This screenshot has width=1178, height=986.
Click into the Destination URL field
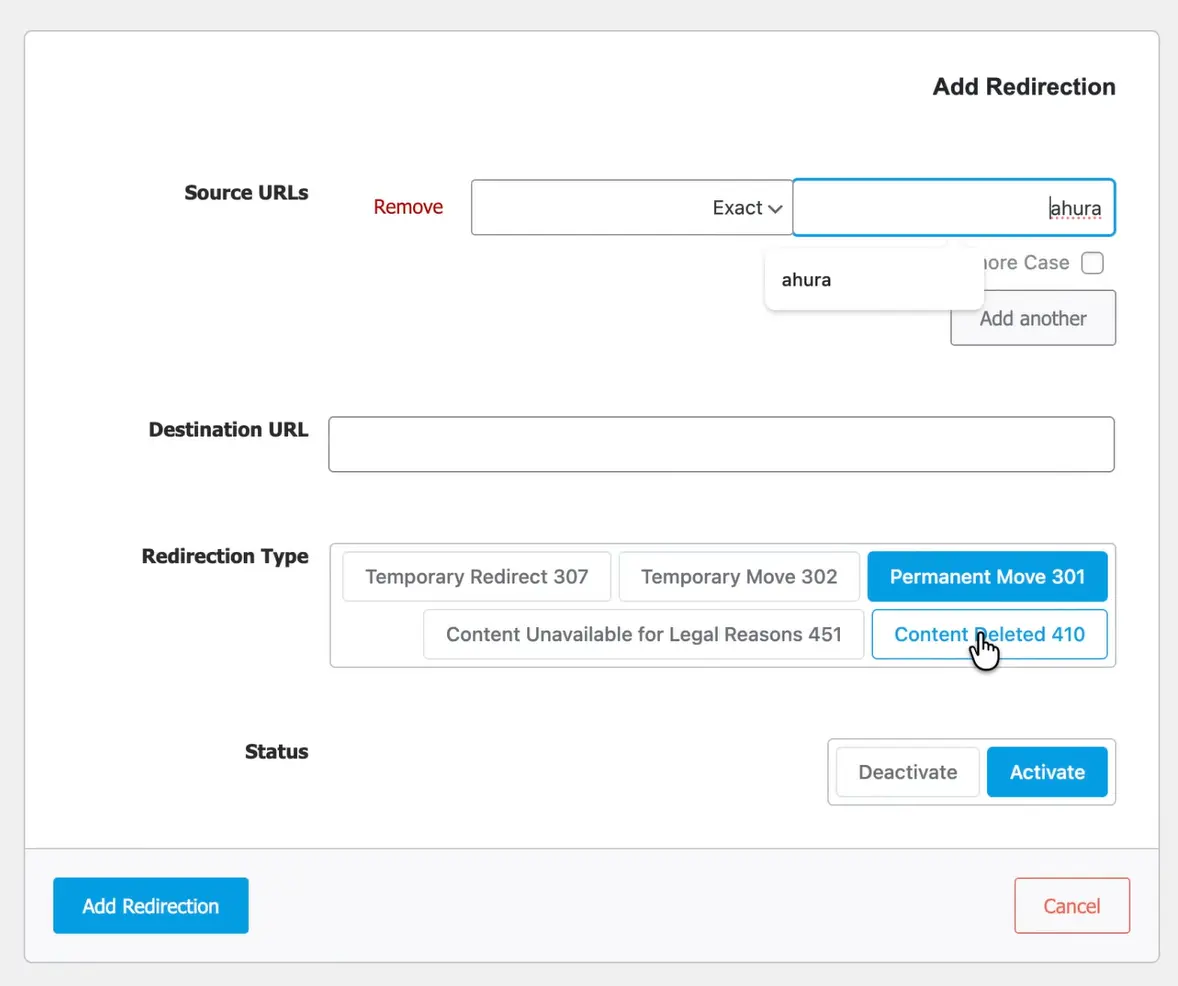[x=721, y=444]
